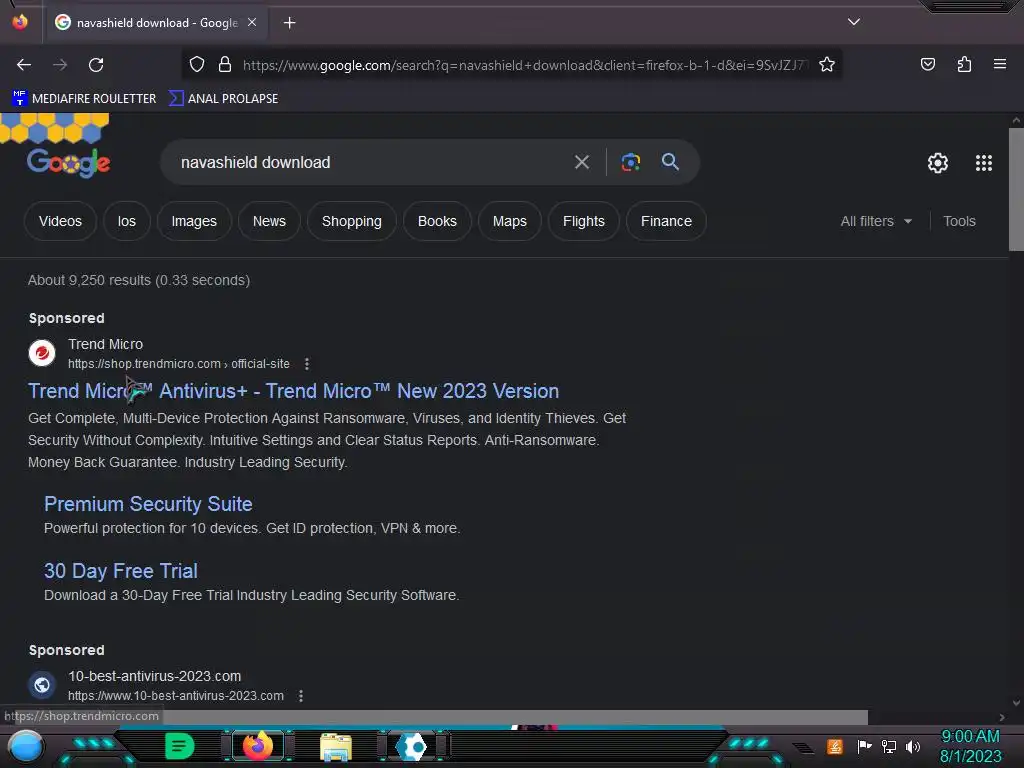The width and height of the screenshot is (1024, 768).
Task: Switch to Finance results
Action: pyautogui.click(x=666, y=221)
